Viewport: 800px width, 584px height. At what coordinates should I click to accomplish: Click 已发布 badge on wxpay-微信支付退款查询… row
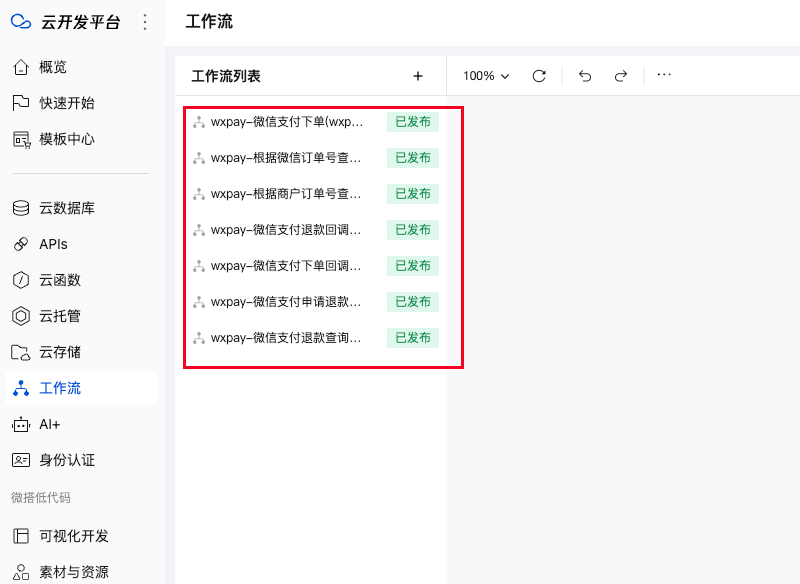[413, 338]
